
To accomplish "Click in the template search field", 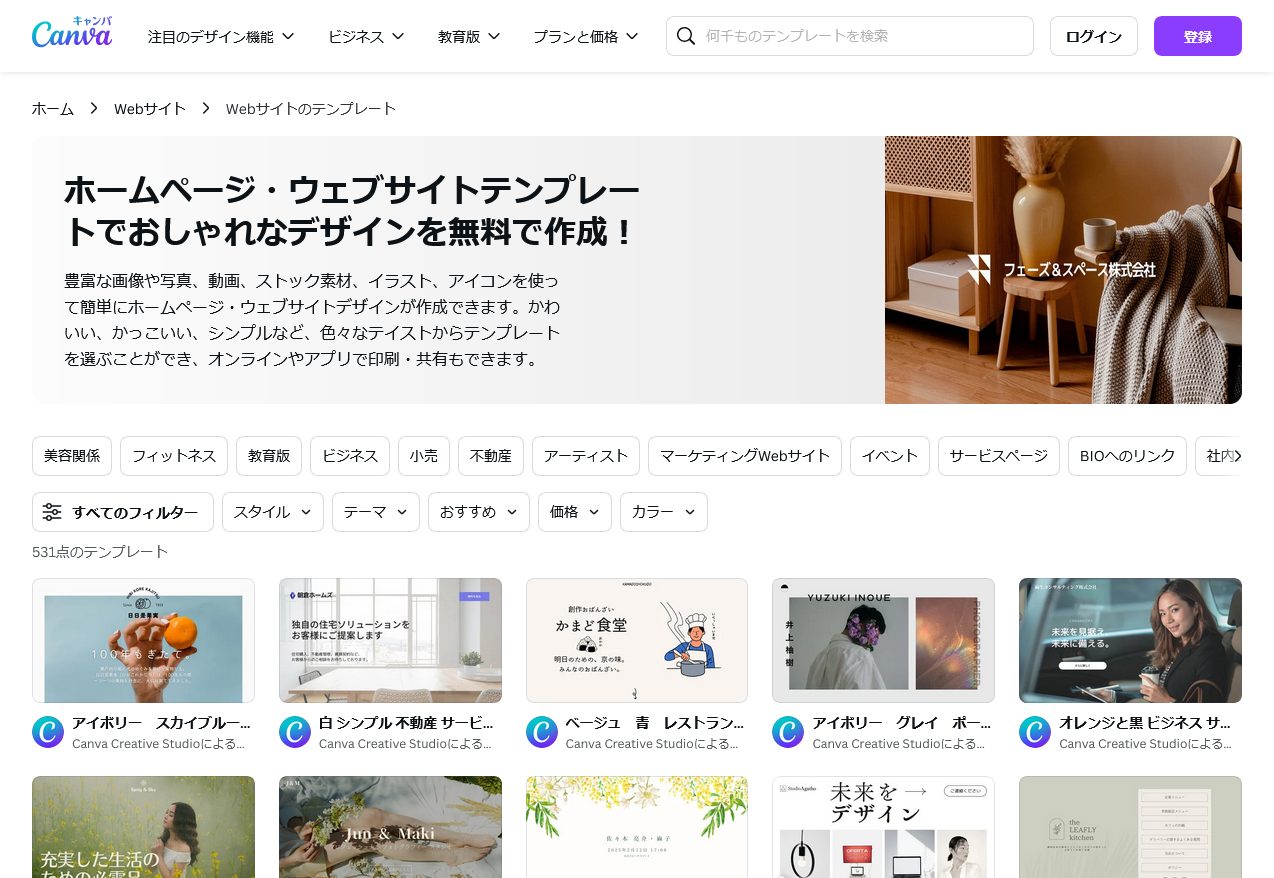I will (x=850, y=36).
